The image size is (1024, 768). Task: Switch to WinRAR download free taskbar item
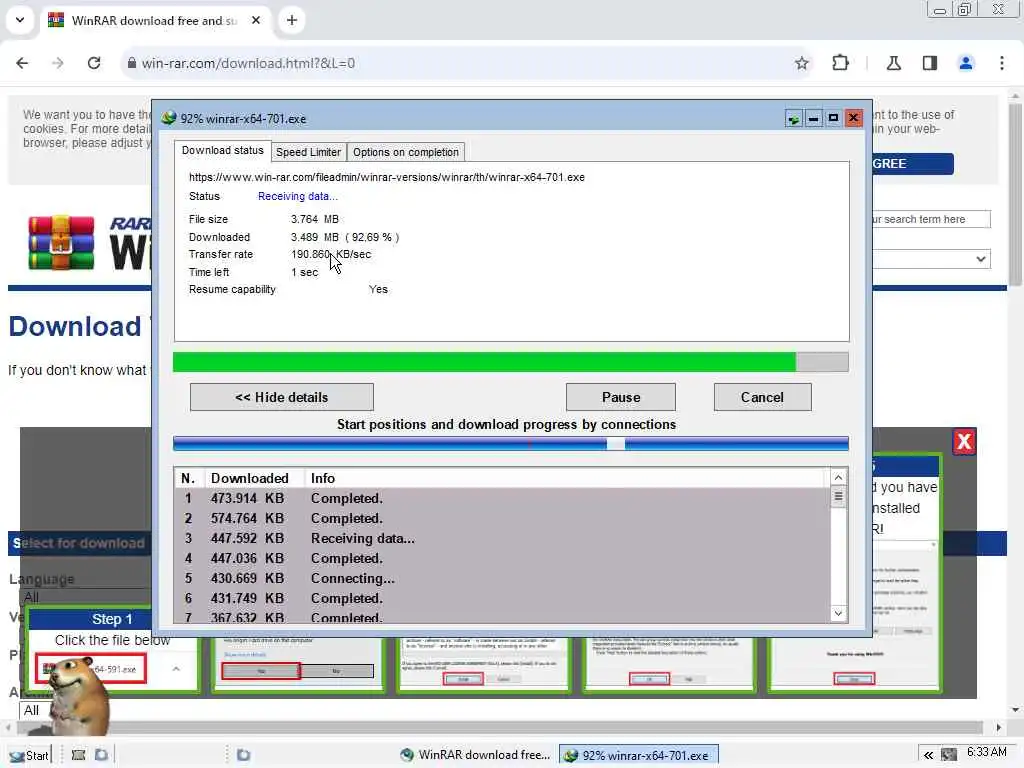pos(475,755)
